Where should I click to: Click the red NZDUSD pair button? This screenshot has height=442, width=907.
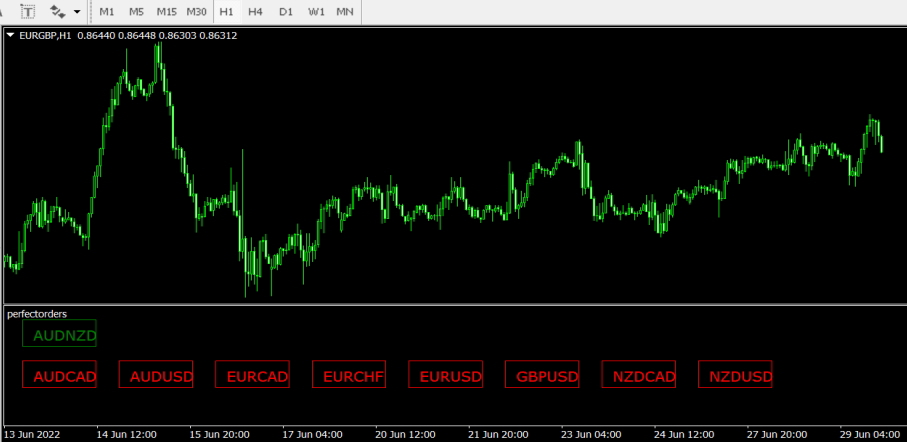point(735,374)
